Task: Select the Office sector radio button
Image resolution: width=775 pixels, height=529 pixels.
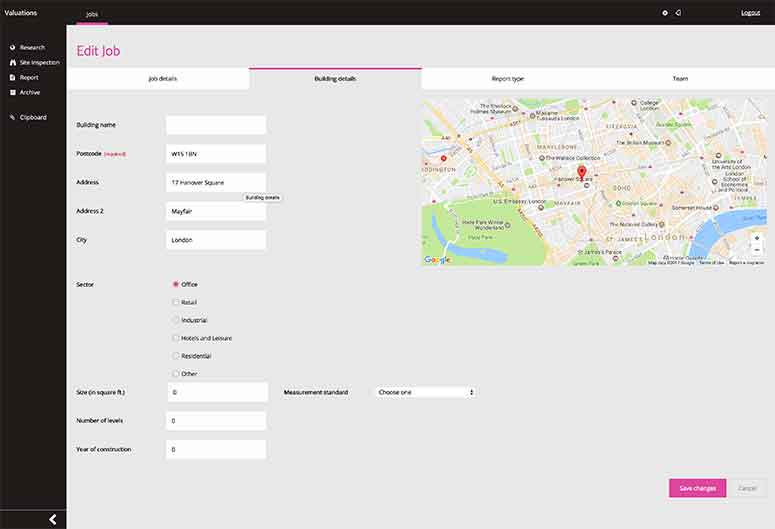Action: click(x=175, y=284)
